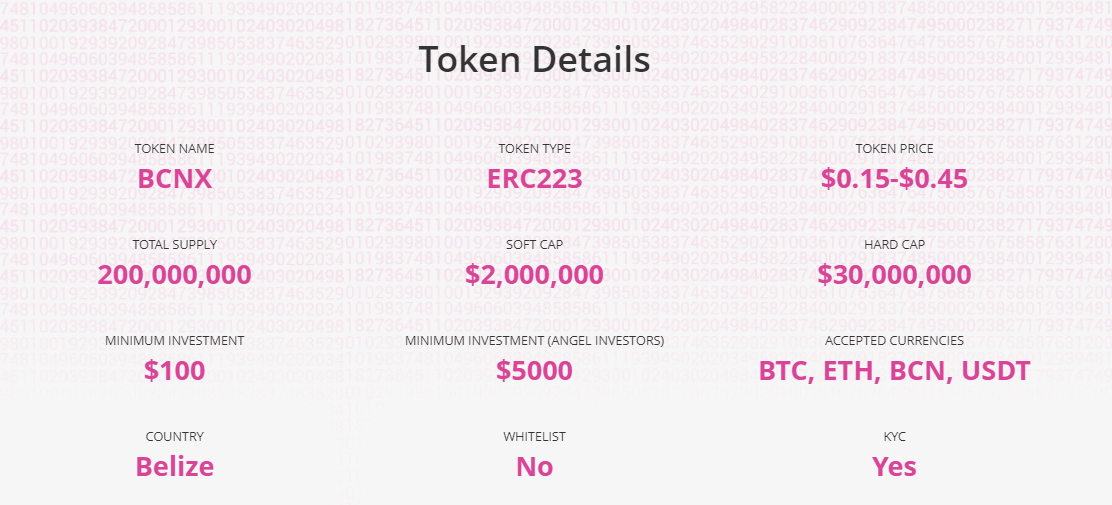This screenshot has width=1112, height=505.
Task: Click the SOFT CAP label
Action: pyautogui.click(x=534, y=245)
